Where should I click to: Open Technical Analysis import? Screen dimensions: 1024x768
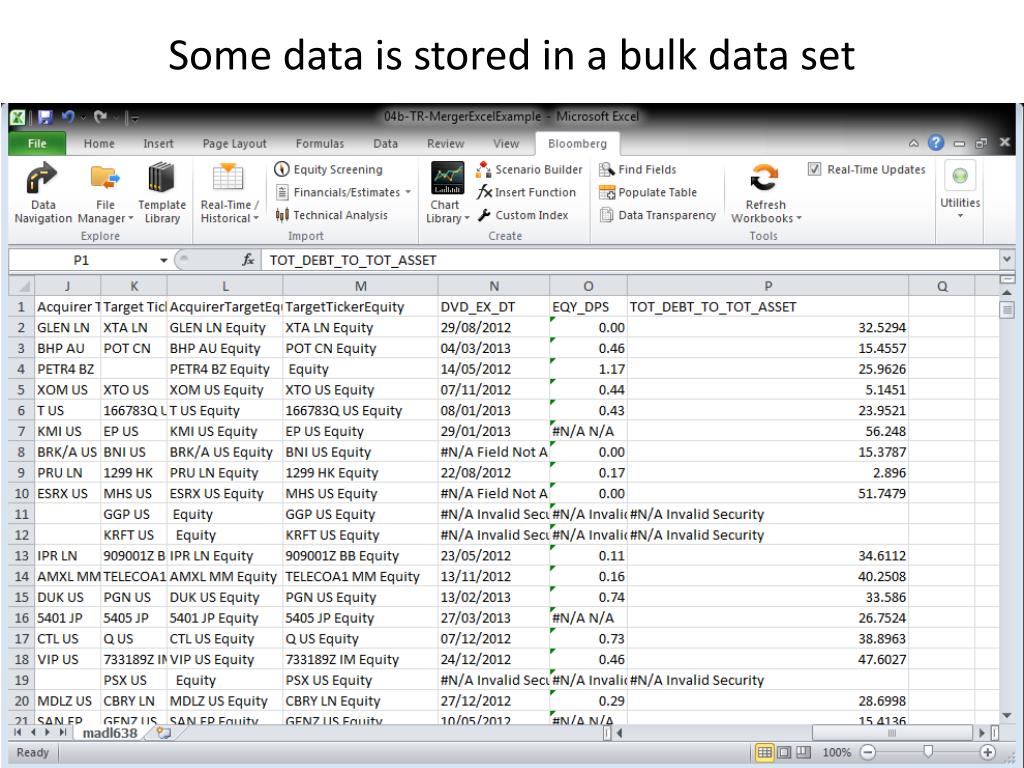[332, 215]
